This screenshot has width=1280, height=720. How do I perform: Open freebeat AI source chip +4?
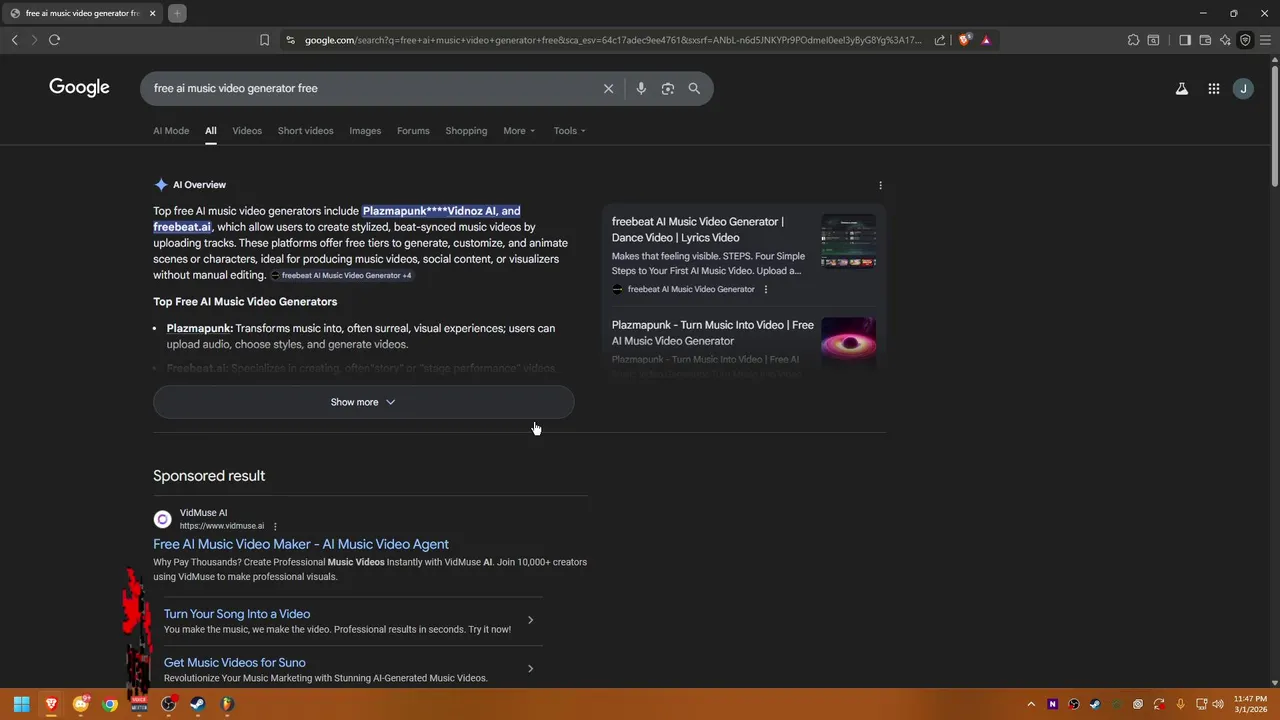point(341,275)
